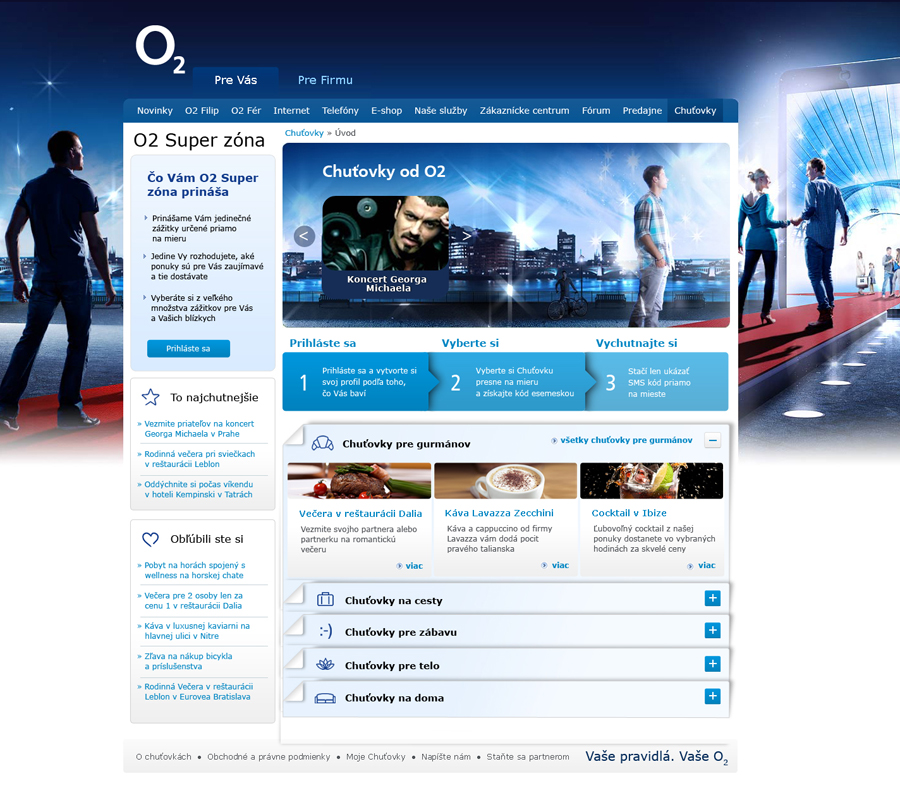Viewport: 900px width, 800px height.
Task: Open the E-shop menu item
Action: point(386,111)
